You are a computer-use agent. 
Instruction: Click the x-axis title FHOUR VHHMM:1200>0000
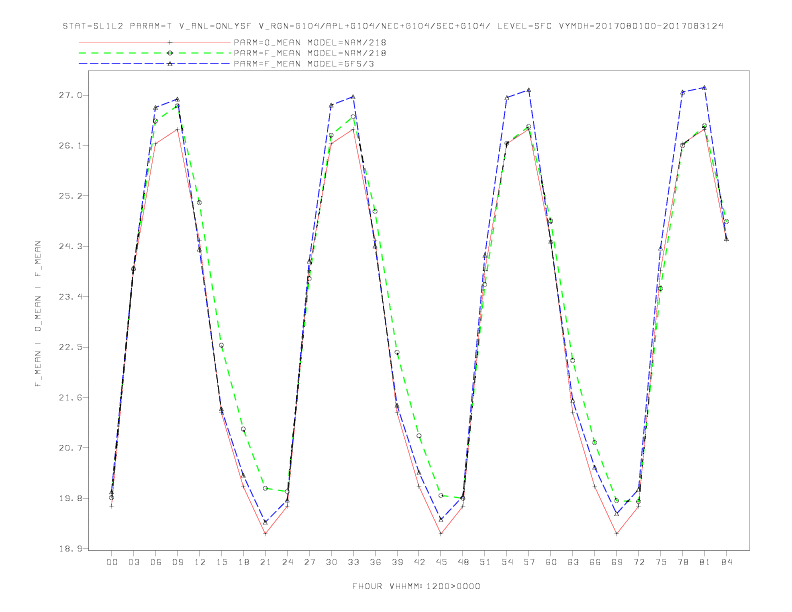point(416,586)
